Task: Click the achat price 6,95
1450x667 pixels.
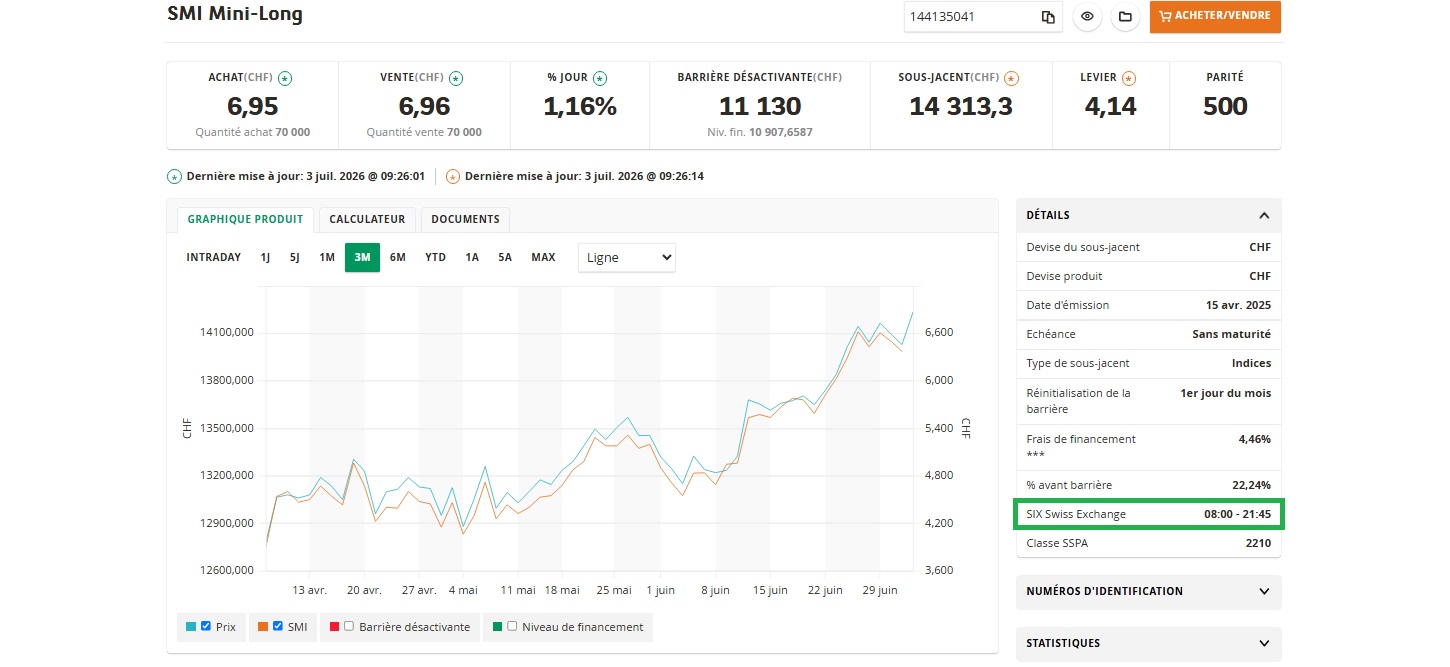Action: 253,106
